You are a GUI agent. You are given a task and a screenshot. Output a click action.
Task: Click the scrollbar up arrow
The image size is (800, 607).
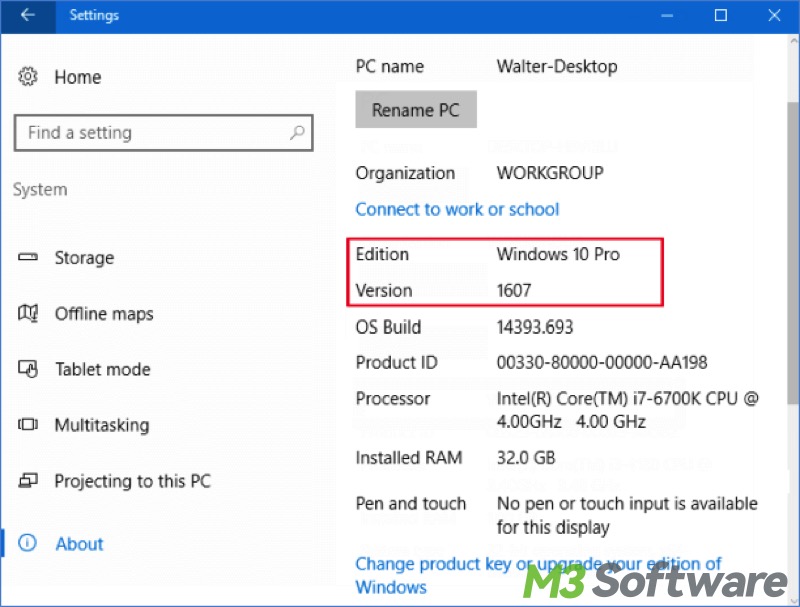point(793,41)
